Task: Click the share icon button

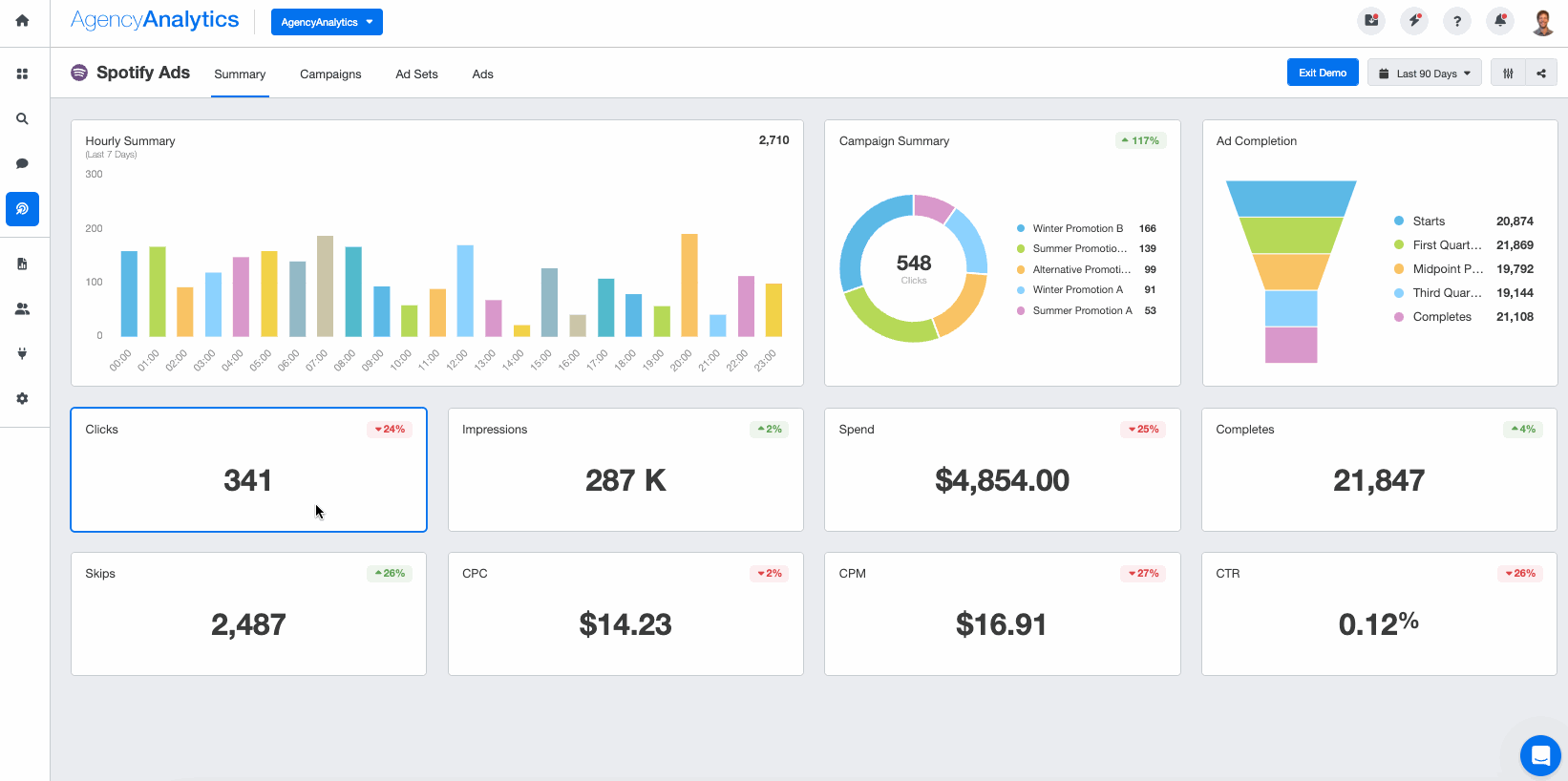Action: coord(1541,74)
